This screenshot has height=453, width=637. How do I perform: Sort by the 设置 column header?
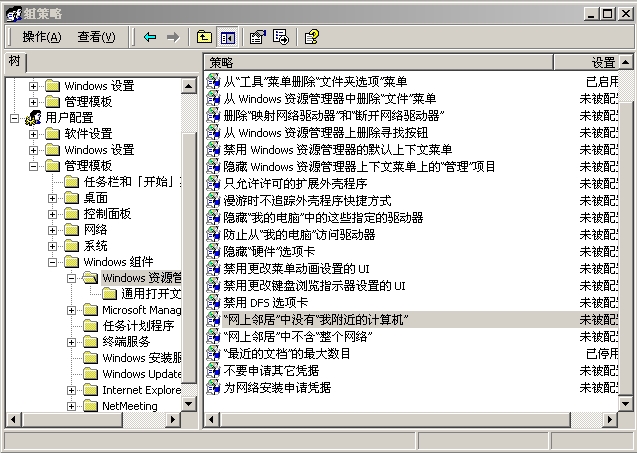click(586, 63)
